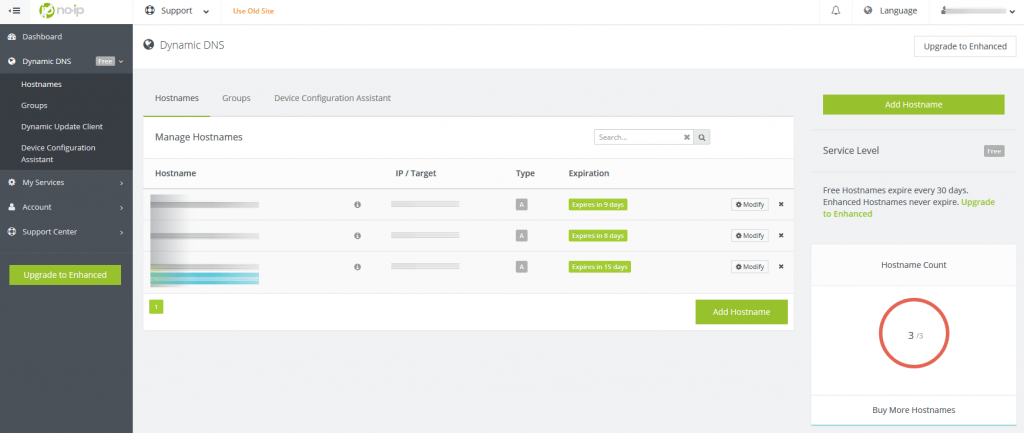Select Groups in the sidebar

(x=34, y=105)
